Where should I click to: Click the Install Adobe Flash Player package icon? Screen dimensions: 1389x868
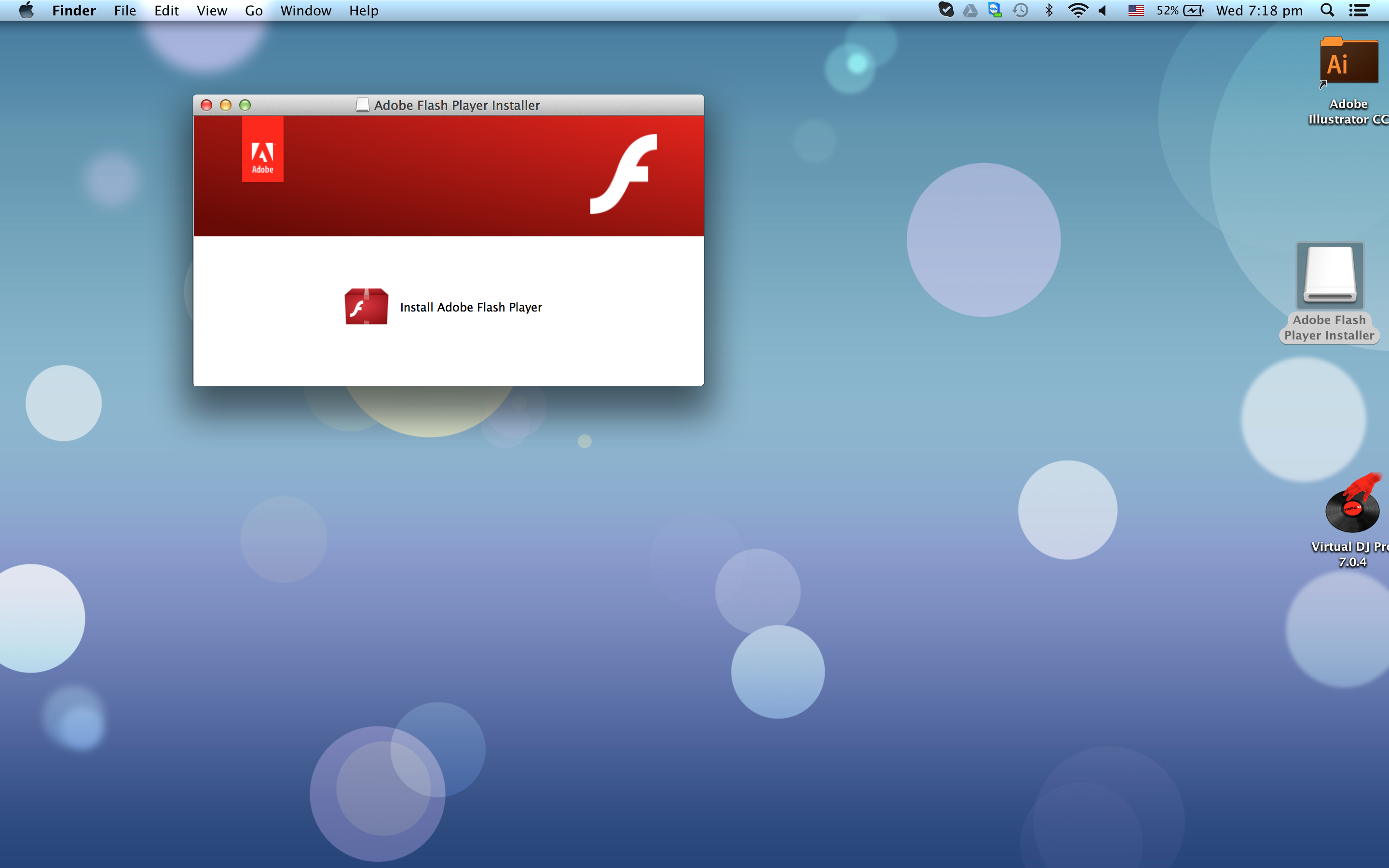click(x=366, y=307)
